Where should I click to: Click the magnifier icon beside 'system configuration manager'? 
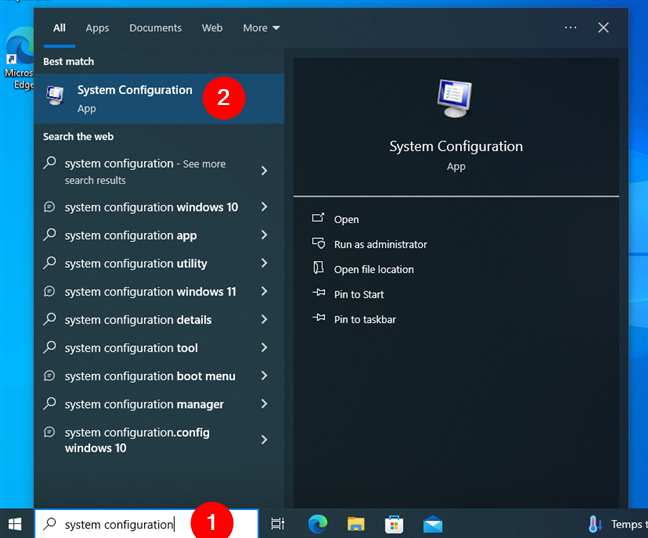click(x=50, y=403)
